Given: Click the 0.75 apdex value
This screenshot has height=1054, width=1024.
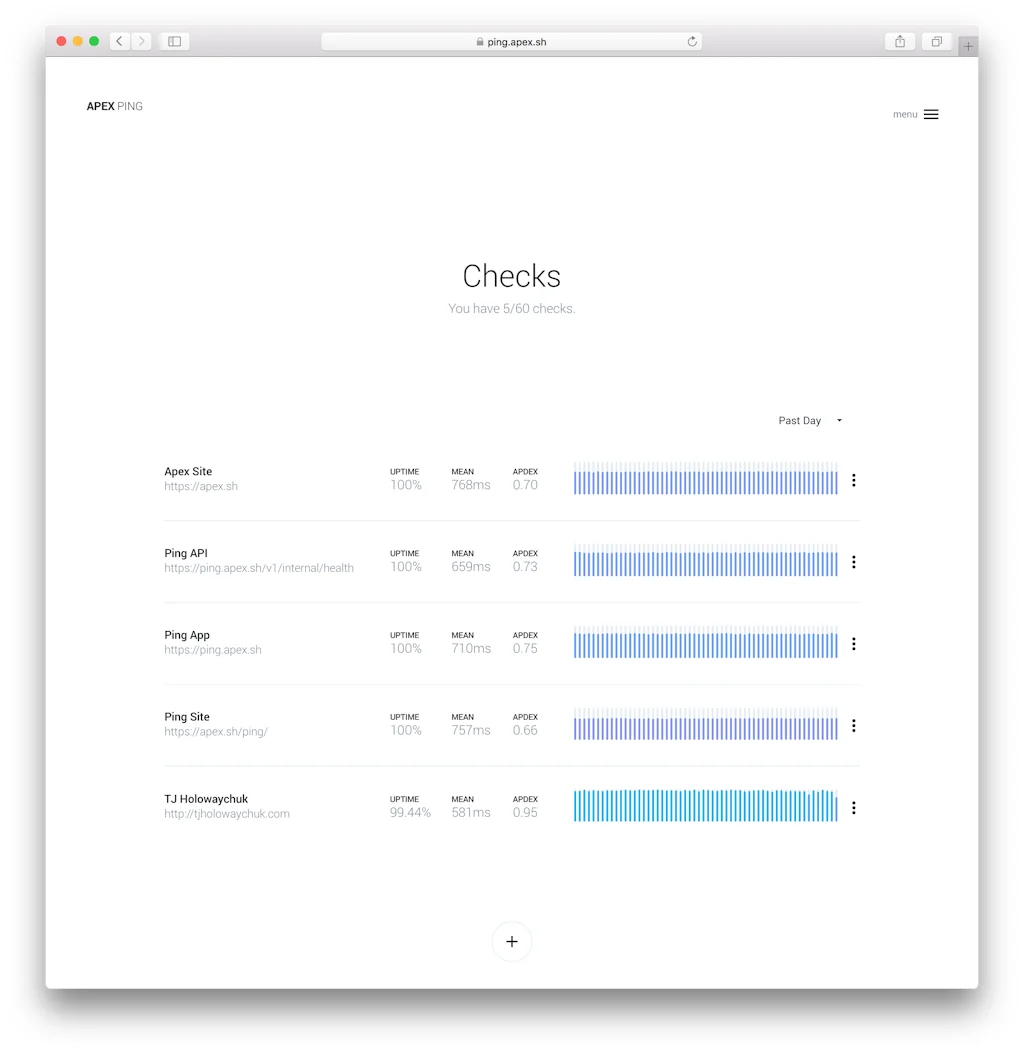Looking at the screenshot, I should coord(525,649).
